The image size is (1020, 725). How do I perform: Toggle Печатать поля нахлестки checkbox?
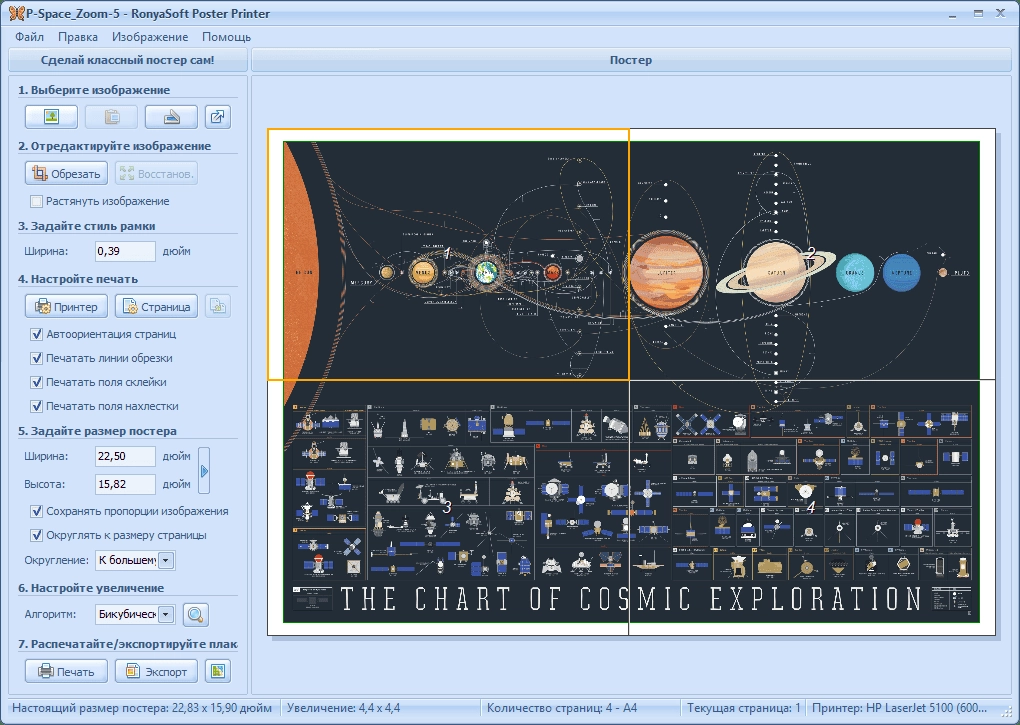tap(36, 406)
